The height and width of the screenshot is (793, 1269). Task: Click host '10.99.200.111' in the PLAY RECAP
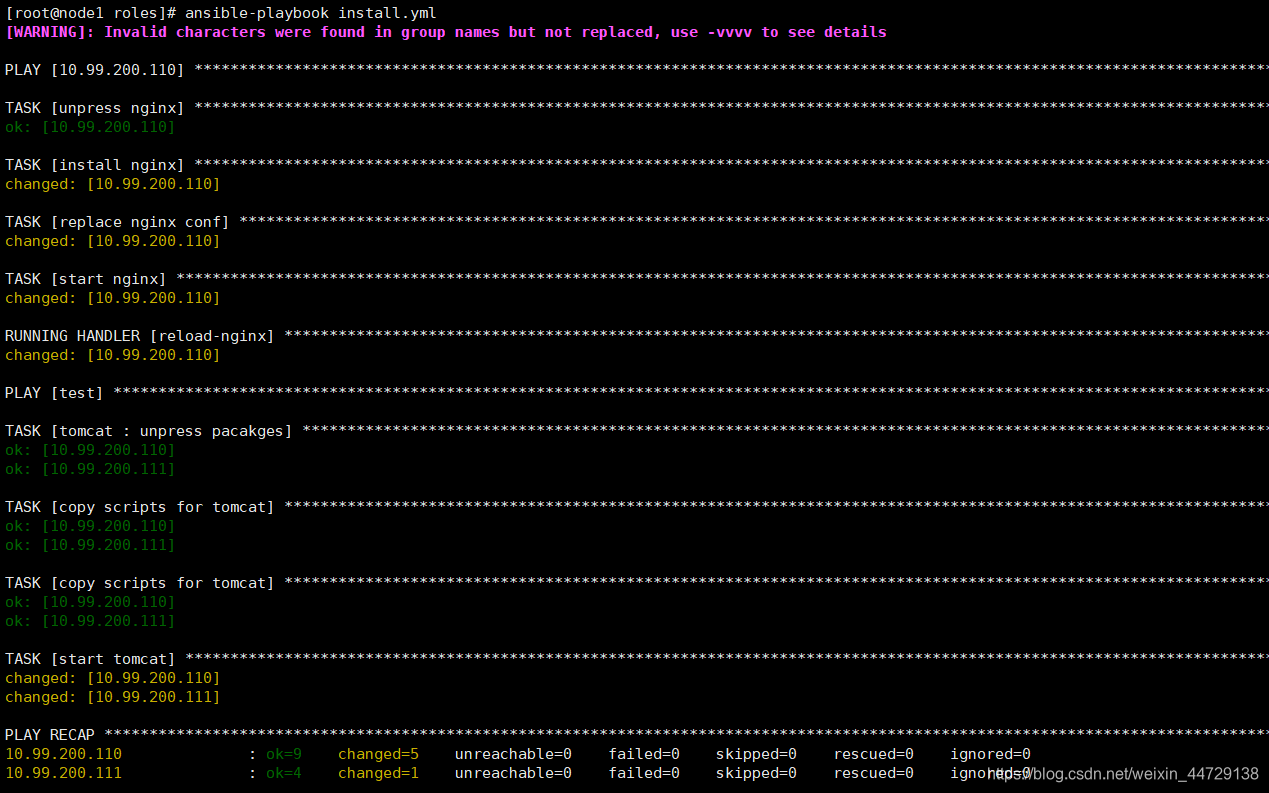tap(64, 773)
